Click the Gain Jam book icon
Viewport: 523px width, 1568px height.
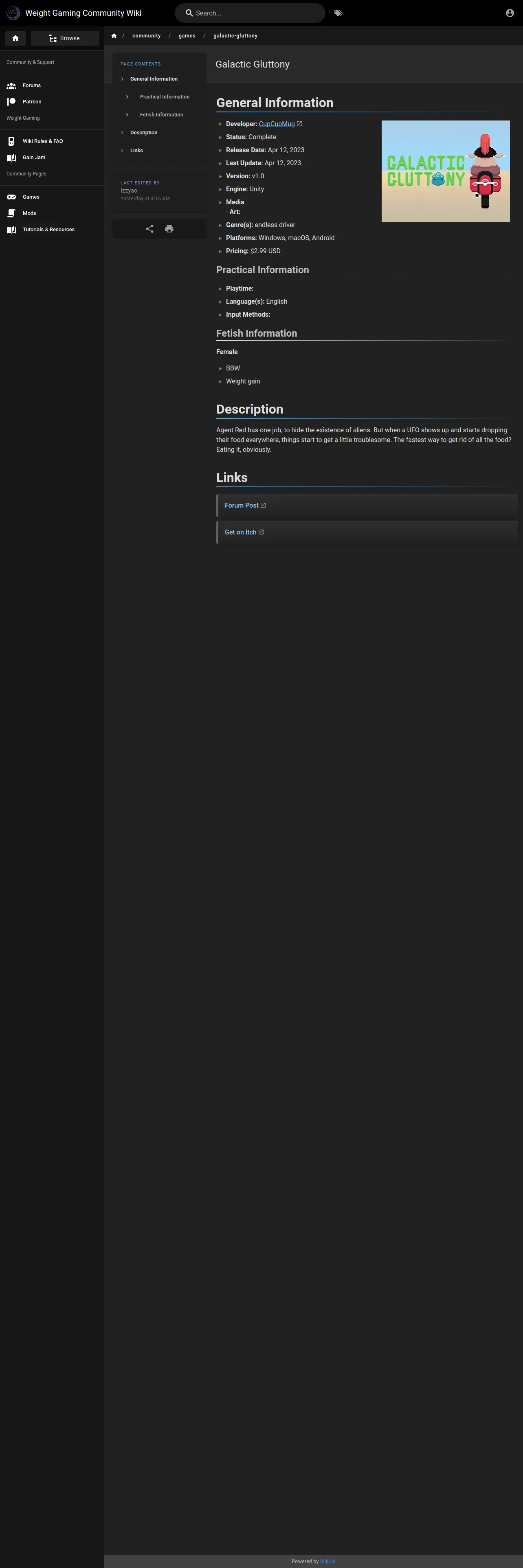(11, 158)
